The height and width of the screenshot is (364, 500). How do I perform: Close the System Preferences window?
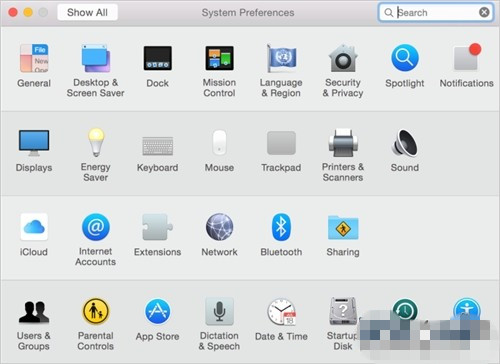click(x=13, y=12)
